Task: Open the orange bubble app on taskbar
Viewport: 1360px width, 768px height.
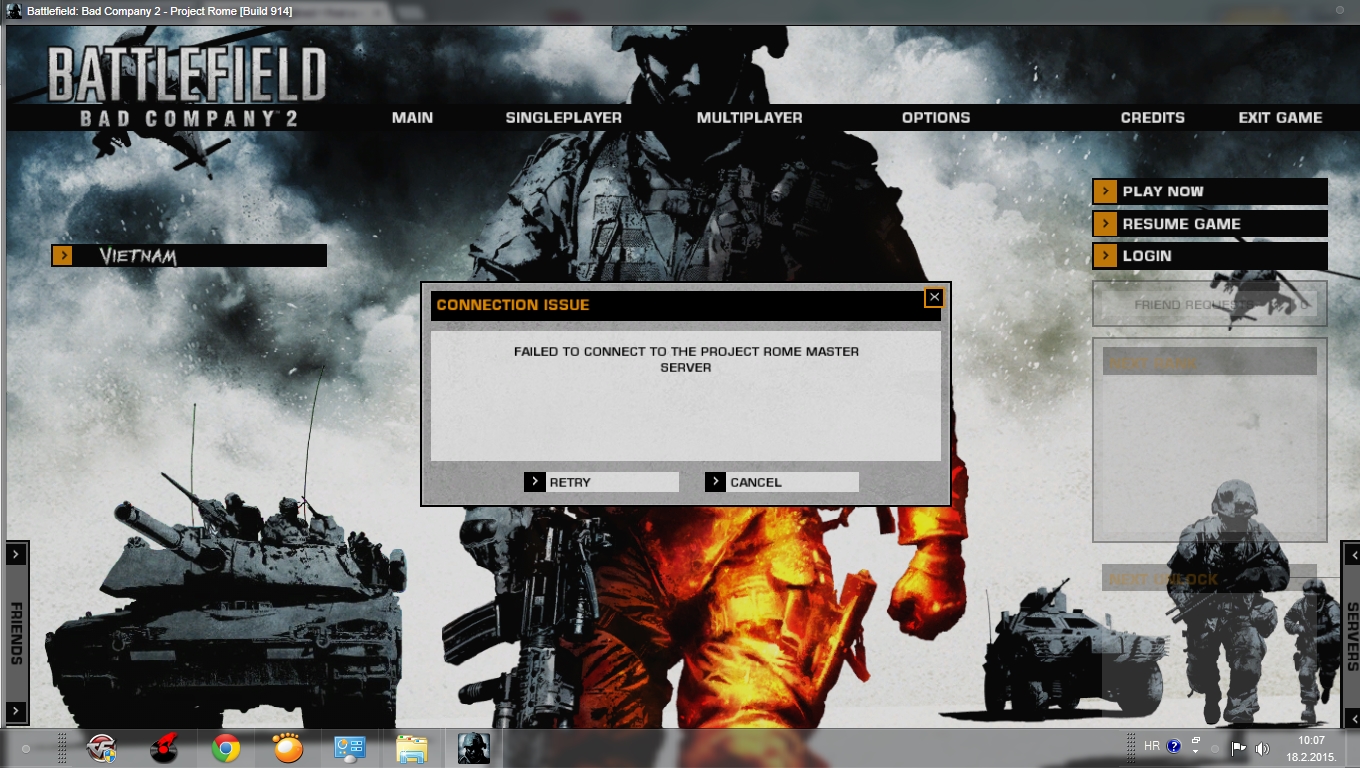Action: pos(288,748)
